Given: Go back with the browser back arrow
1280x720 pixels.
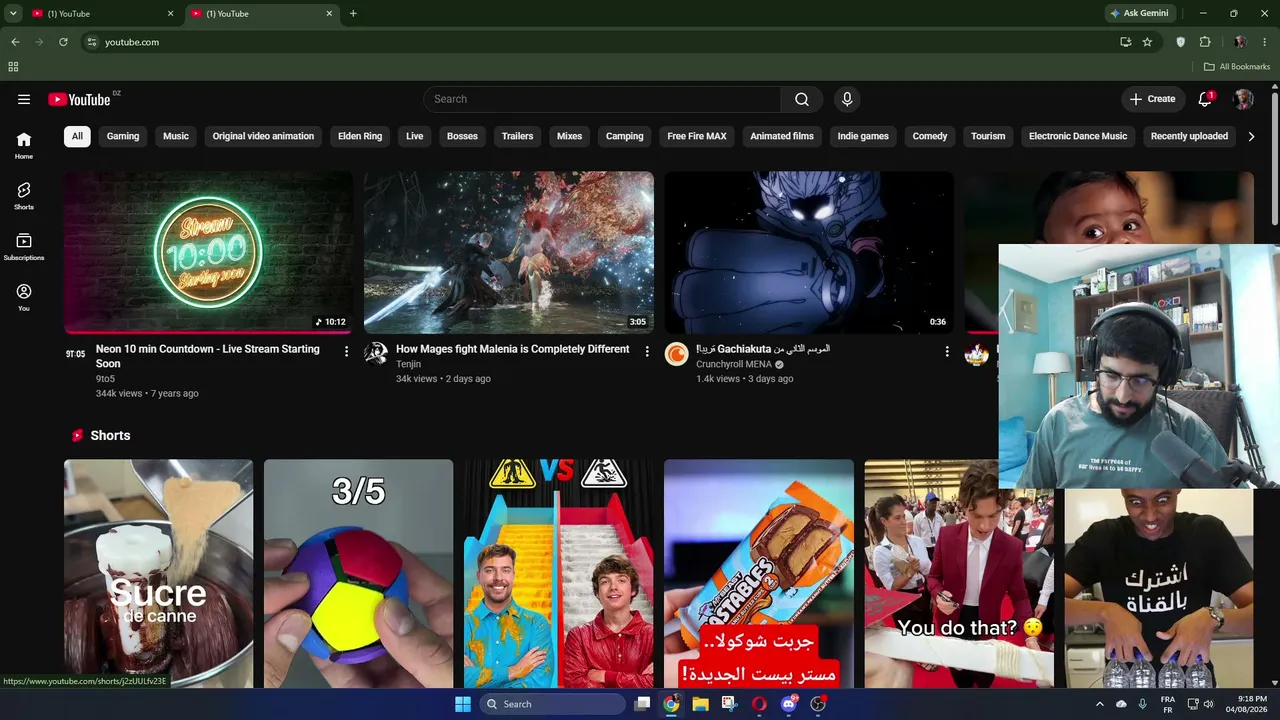Looking at the screenshot, I should [15, 42].
